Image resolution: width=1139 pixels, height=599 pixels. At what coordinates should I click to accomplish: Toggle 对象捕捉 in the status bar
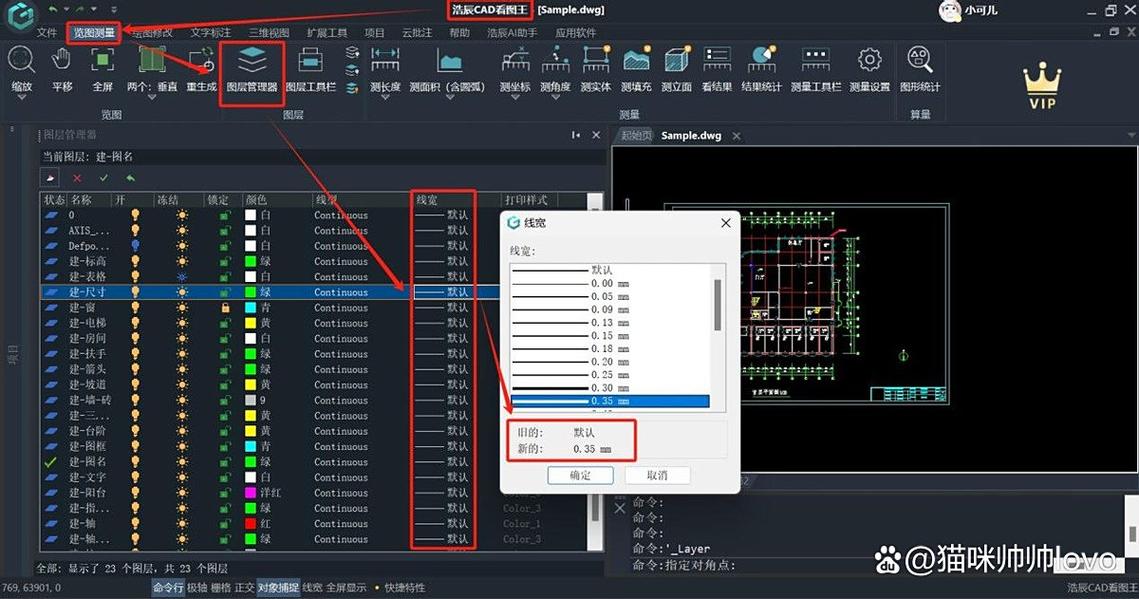coord(278,587)
